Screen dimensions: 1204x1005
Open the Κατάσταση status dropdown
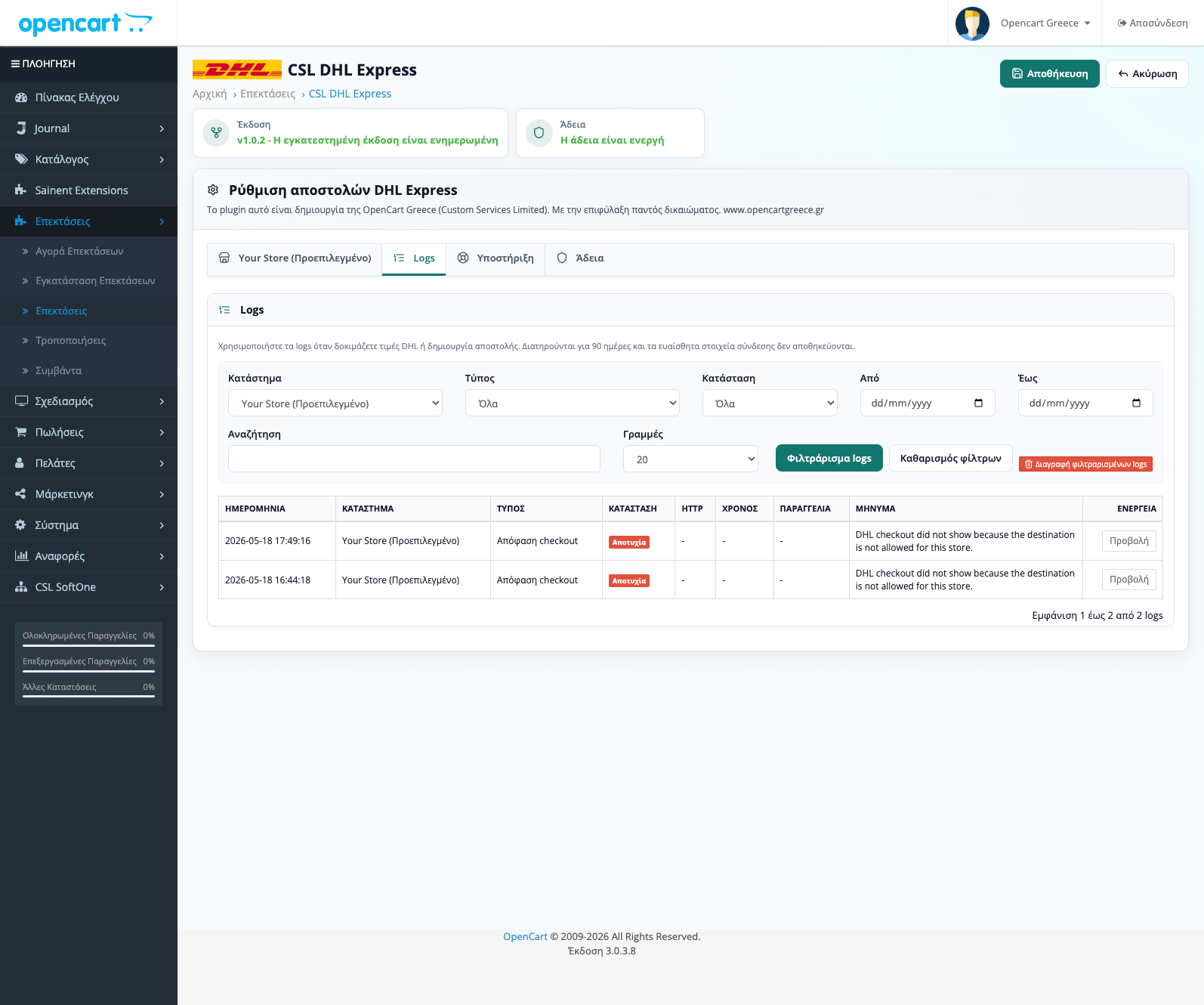(x=770, y=403)
